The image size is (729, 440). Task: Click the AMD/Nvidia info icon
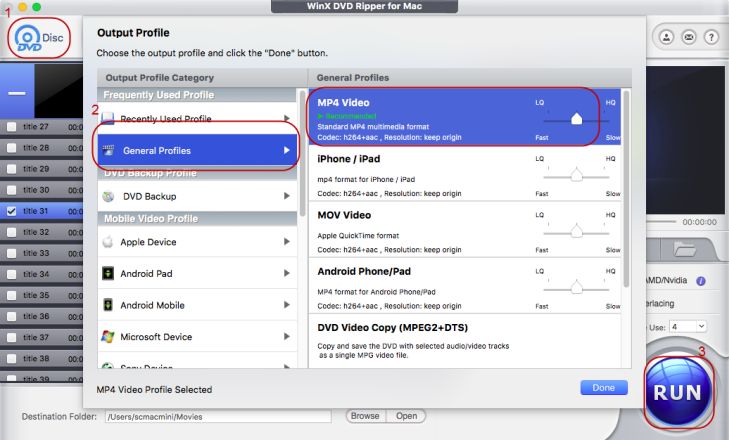point(701,280)
